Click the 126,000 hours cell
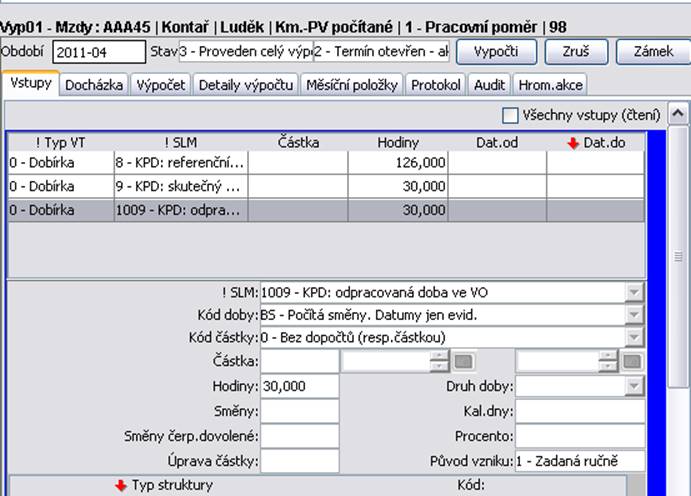 coord(398,163)
